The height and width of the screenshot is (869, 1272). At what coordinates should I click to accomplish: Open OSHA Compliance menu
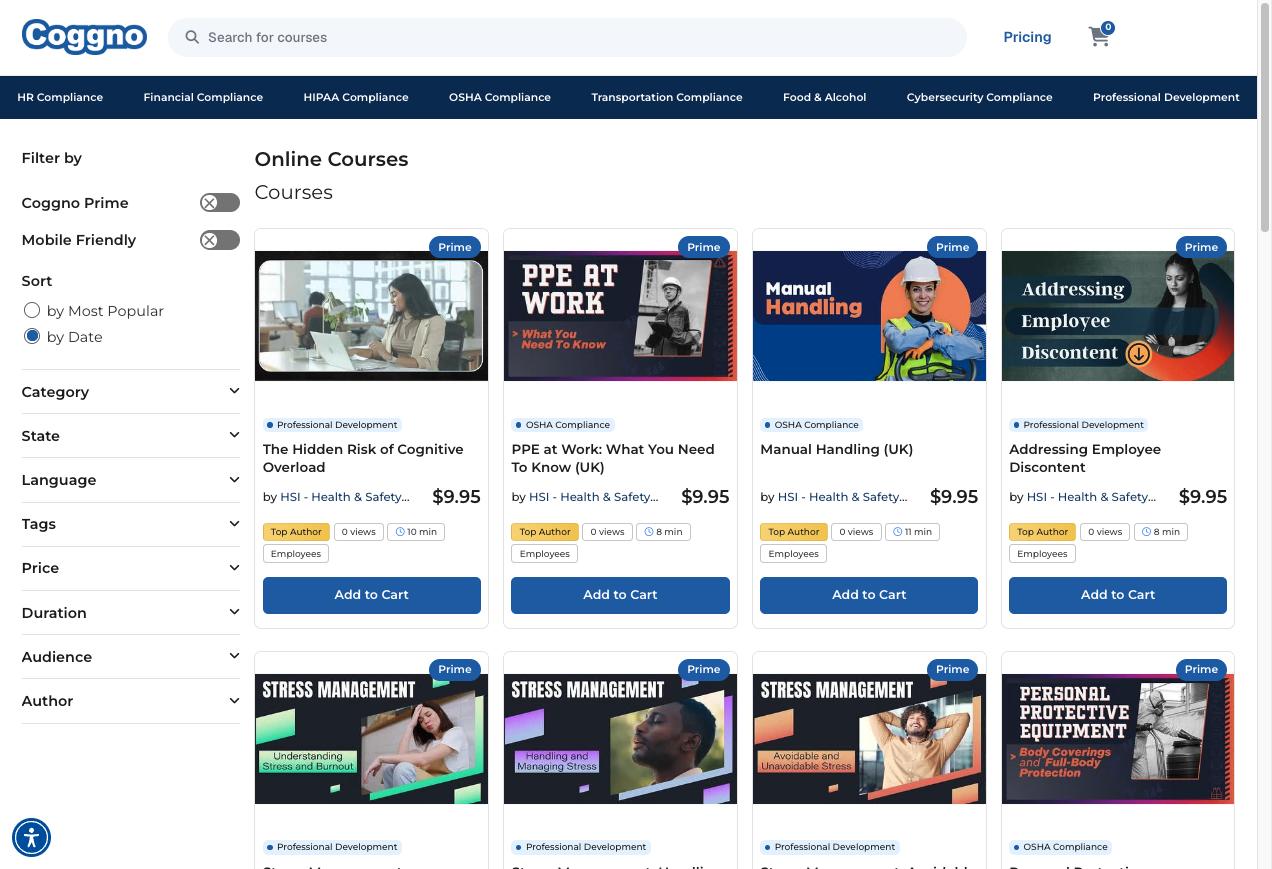tap(500, 97)
